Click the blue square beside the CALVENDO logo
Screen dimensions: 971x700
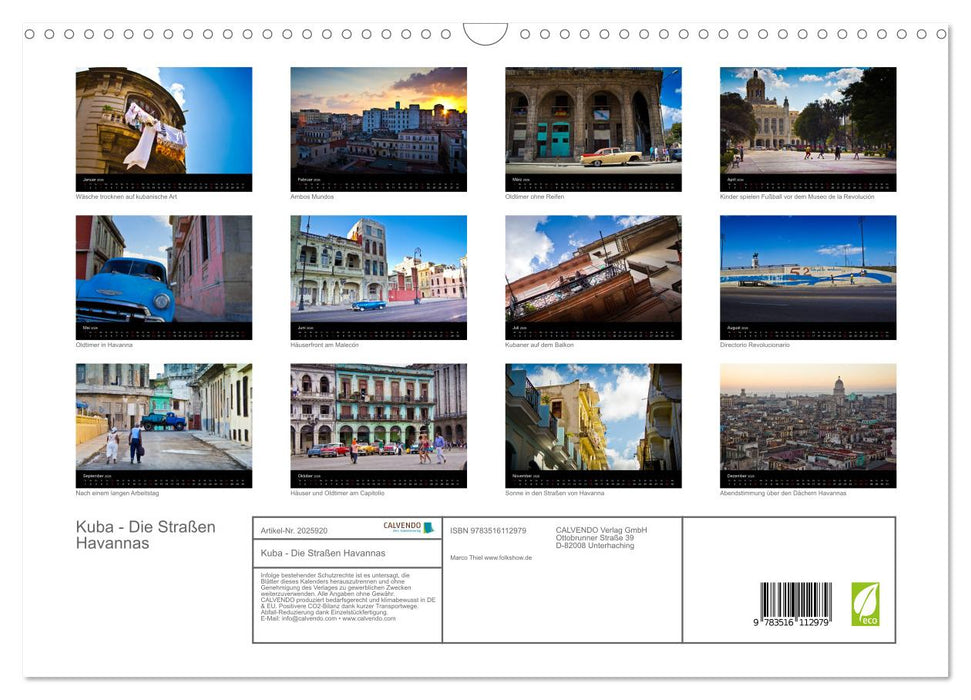pos(428,527)
